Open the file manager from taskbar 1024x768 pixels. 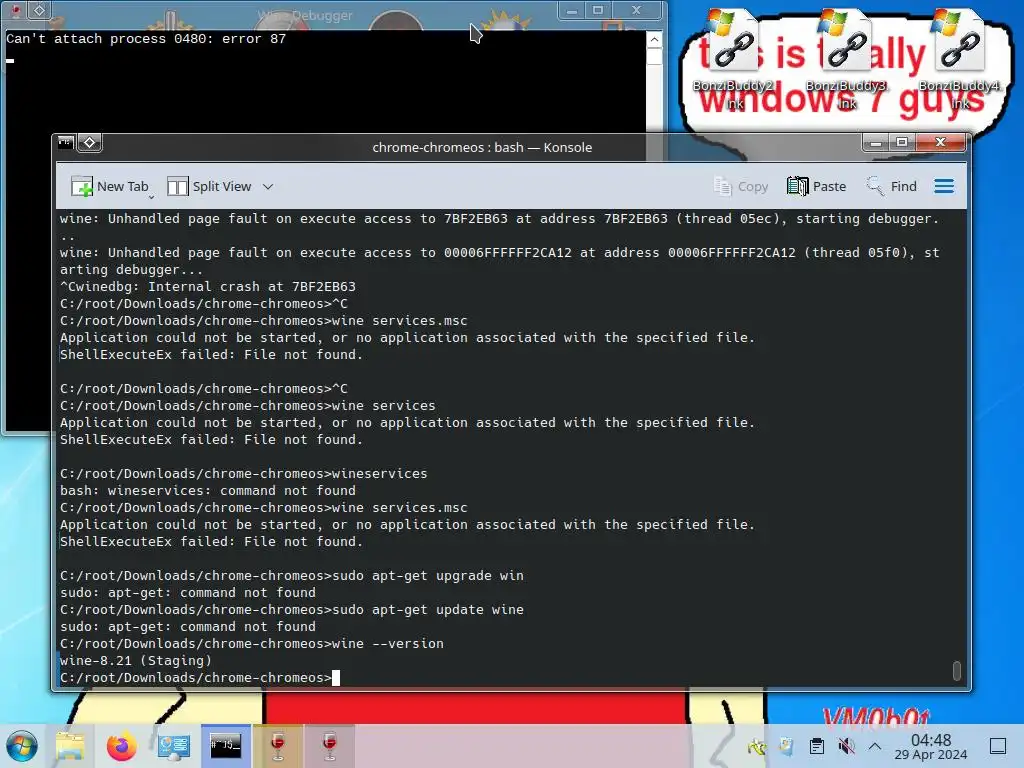(70, 746)
